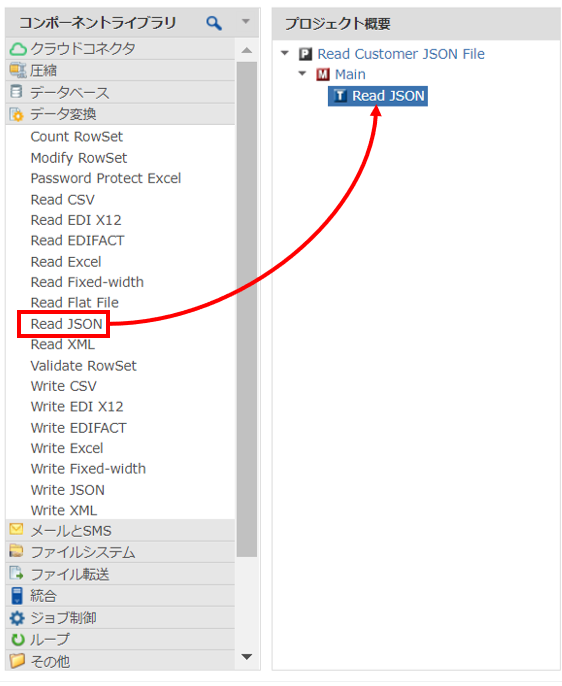Click the ループ green refresh icon

(x=17, y=639)
